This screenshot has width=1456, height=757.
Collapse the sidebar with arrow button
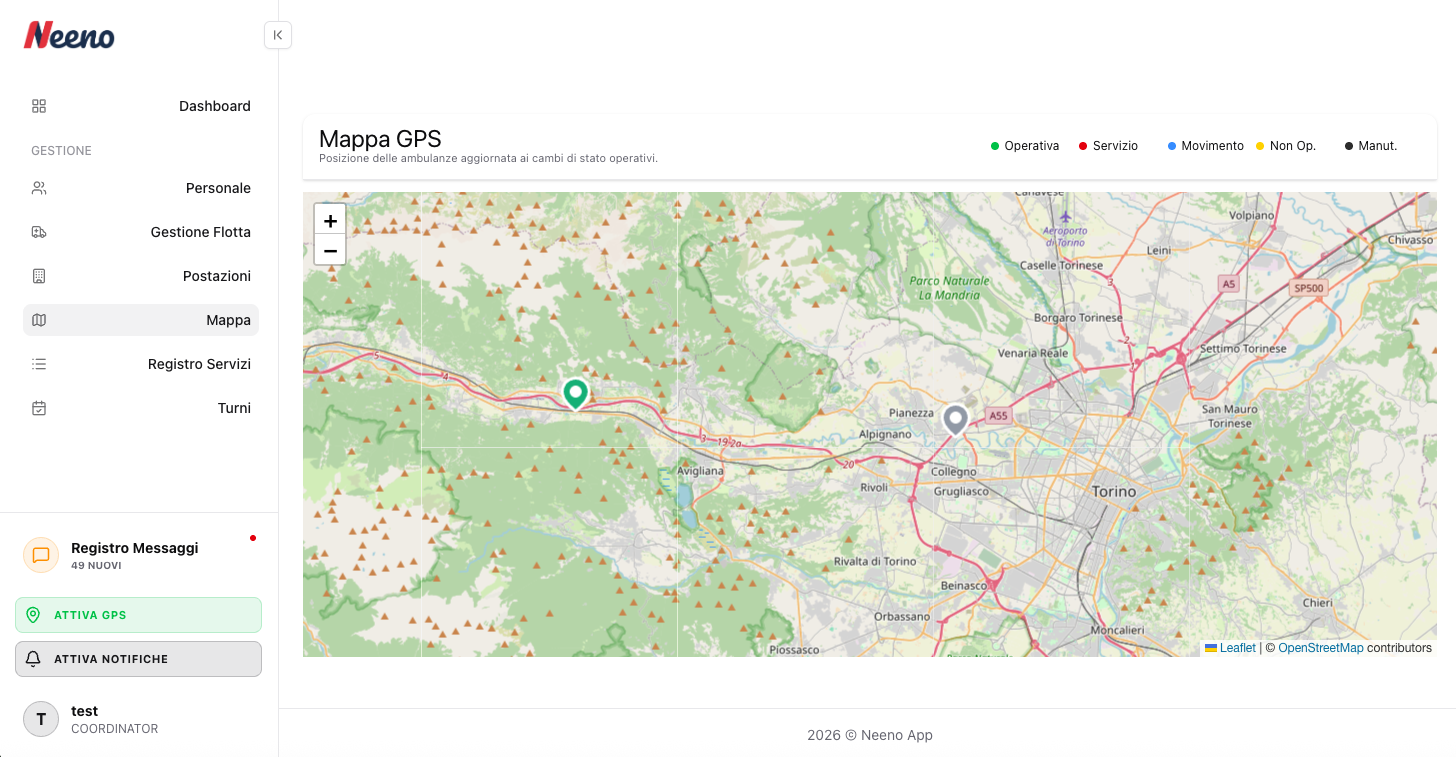(278, 35)
